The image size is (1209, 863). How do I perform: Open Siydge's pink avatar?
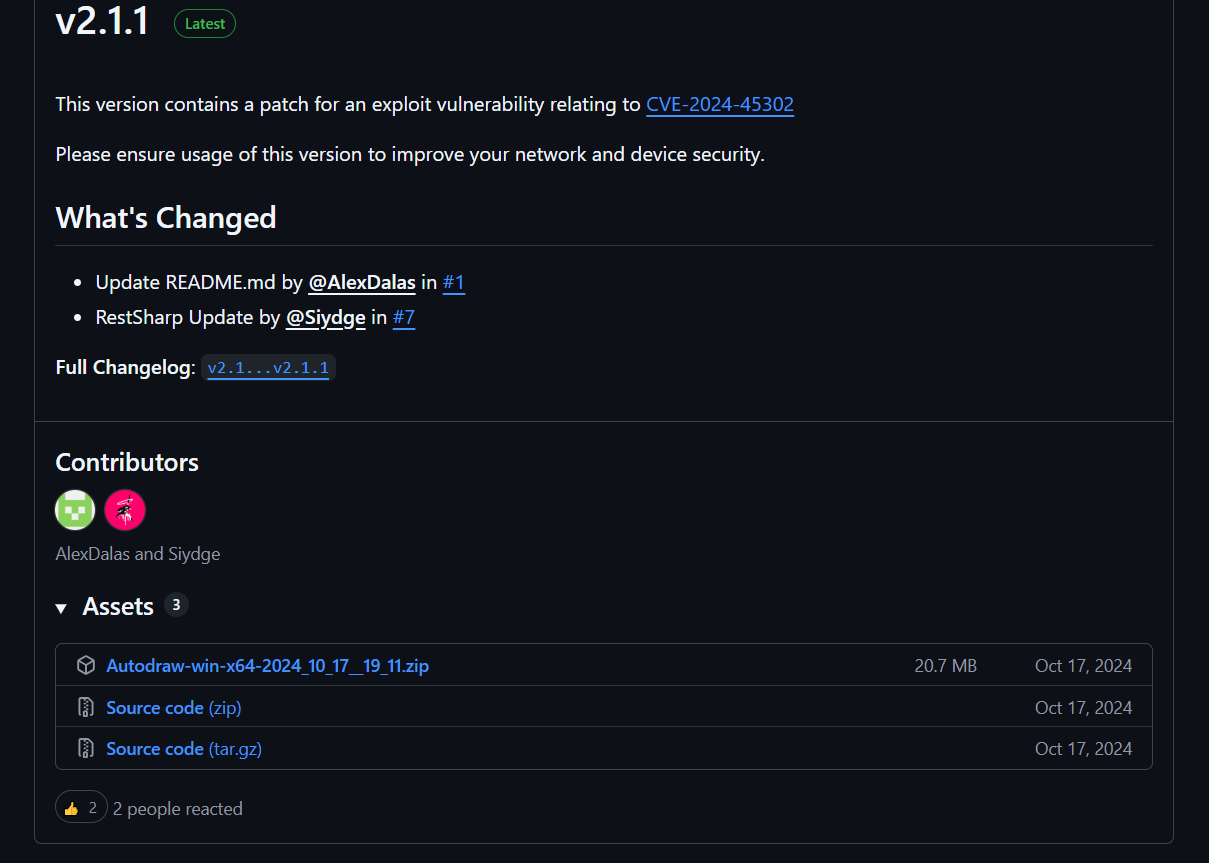pyautogui.click(x=125, y=510)
